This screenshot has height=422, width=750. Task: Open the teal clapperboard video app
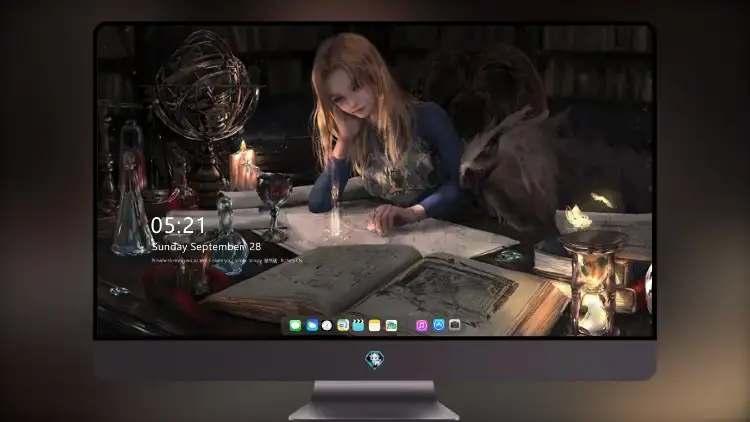[358, 326]
